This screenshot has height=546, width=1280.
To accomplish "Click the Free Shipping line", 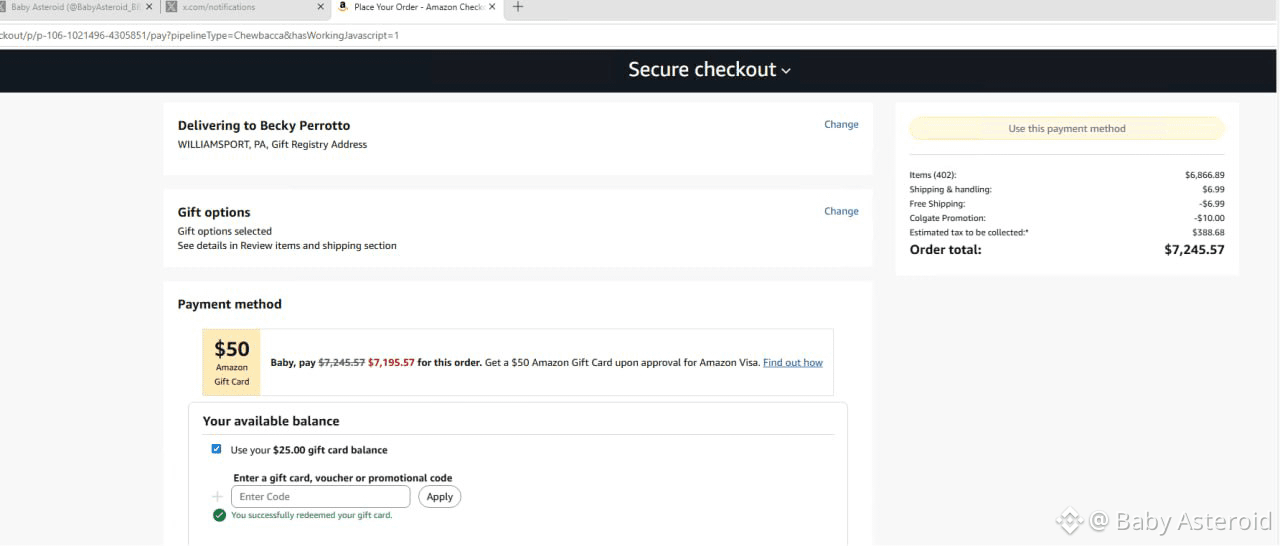I will click(1066, 204).
